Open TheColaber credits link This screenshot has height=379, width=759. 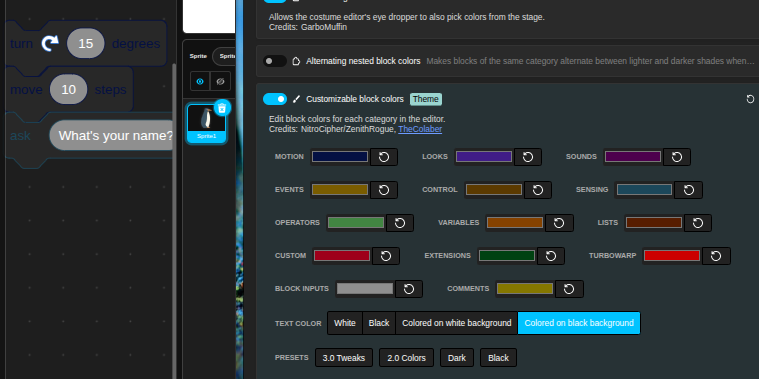[420, 129]
